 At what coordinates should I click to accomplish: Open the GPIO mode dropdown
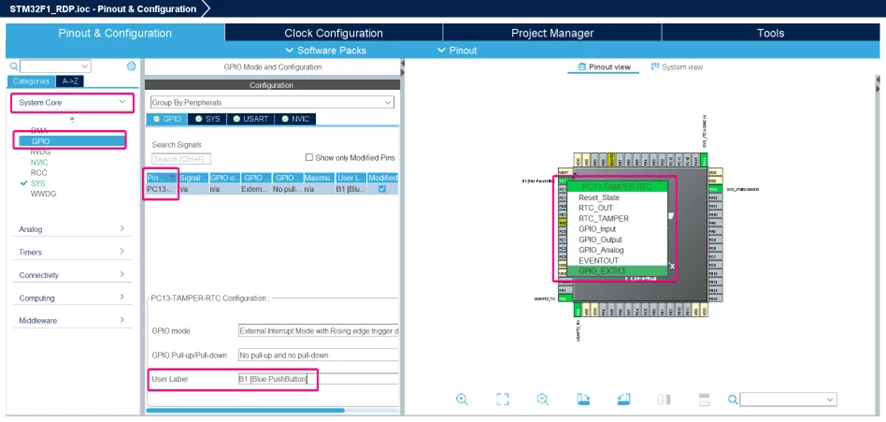318,330
